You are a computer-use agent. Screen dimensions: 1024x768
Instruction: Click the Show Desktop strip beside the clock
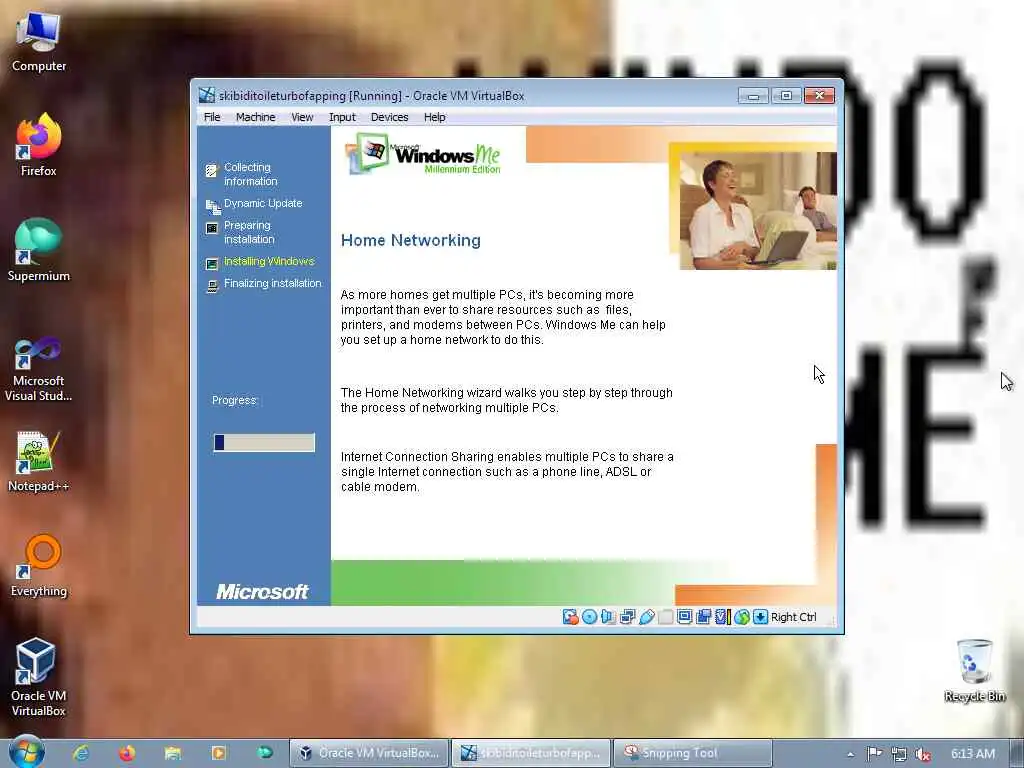1017,753
